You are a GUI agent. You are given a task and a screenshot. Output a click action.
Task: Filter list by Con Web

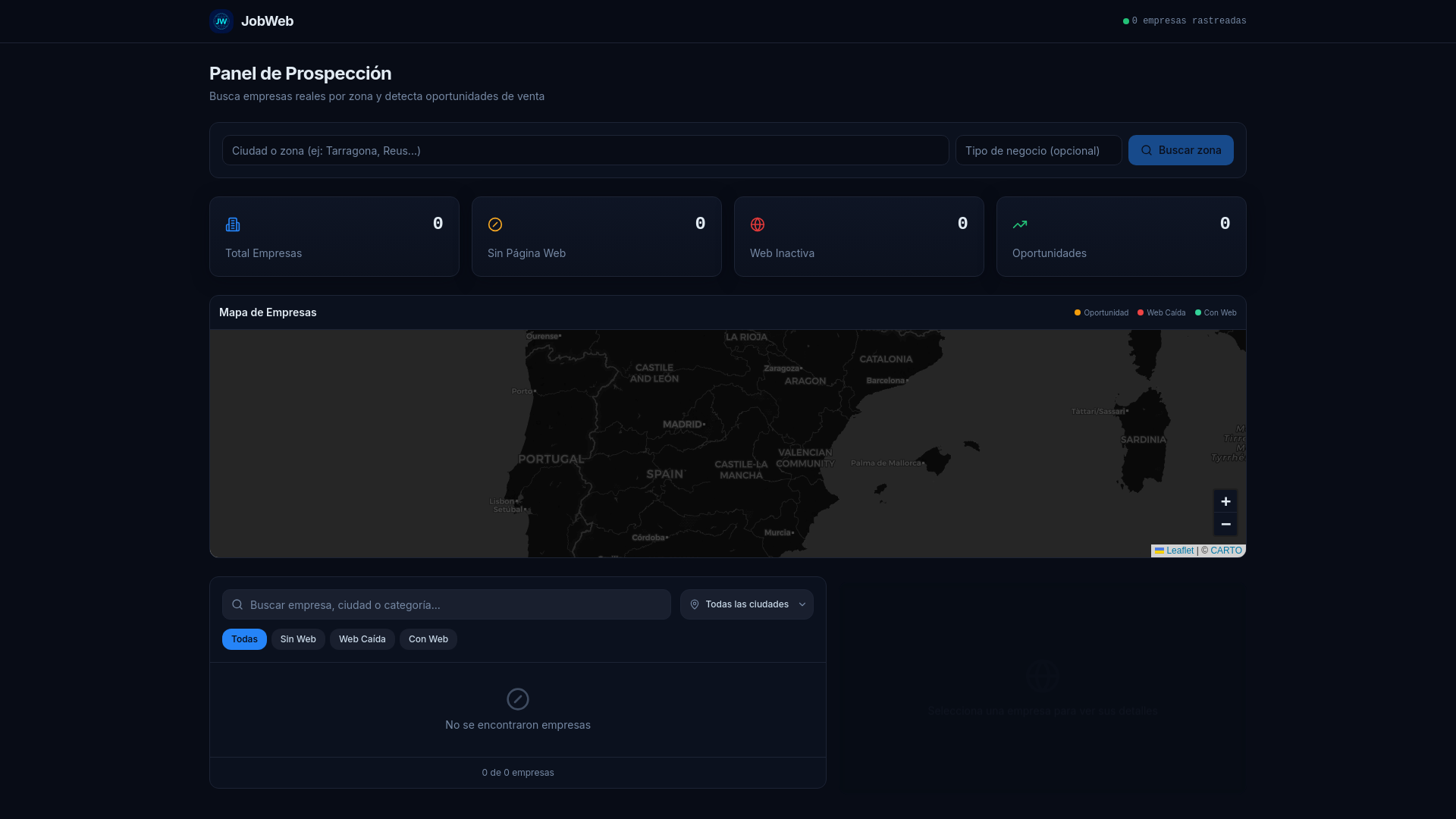428,639
